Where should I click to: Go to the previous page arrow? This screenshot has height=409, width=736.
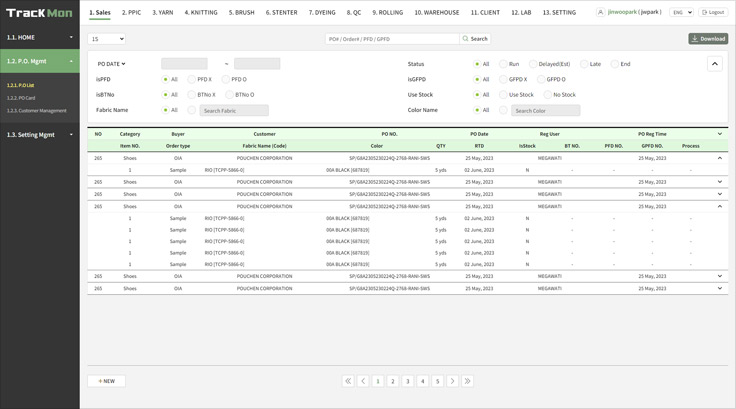point(363,381)
